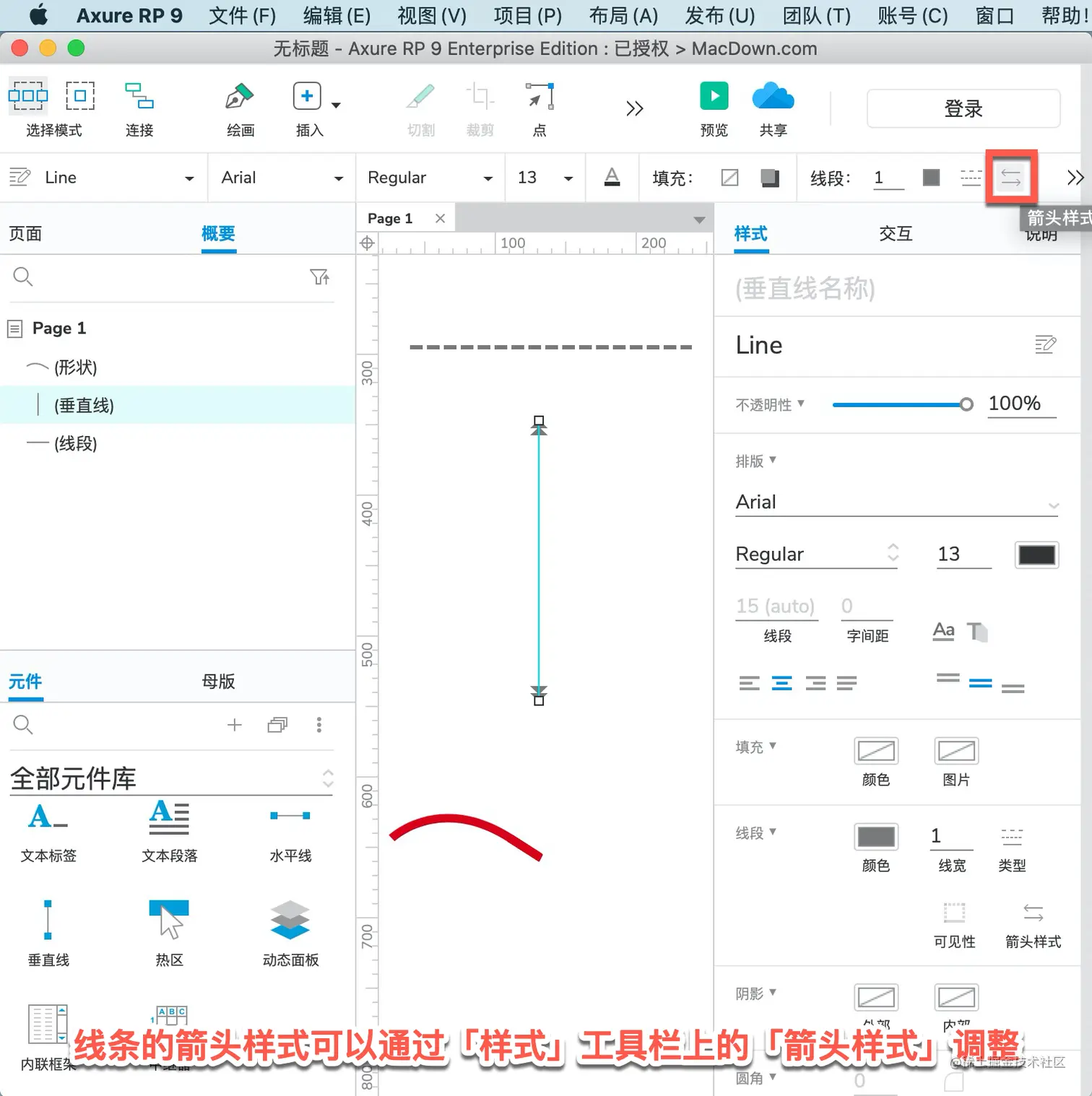Open the Arial font dropdown in style panel
The width and height of the screenshot is (1092, 1096).
click(x=898, y=503)
